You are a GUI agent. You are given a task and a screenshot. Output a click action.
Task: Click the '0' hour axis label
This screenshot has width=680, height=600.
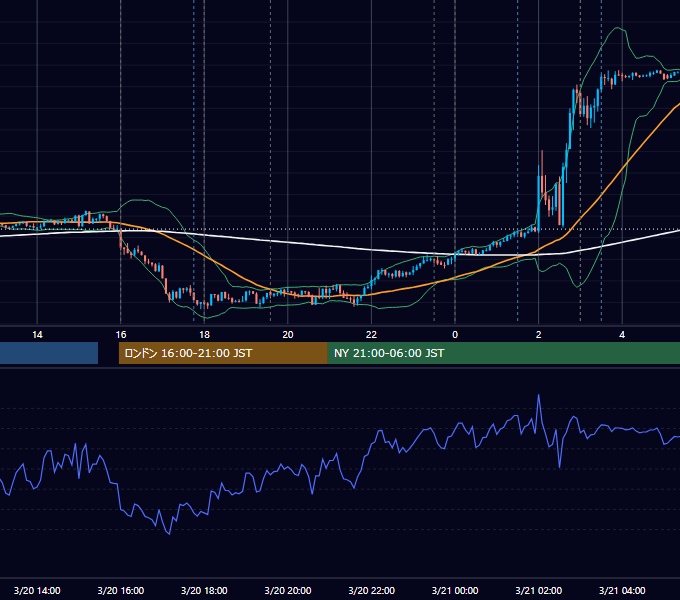pos(455,335)
